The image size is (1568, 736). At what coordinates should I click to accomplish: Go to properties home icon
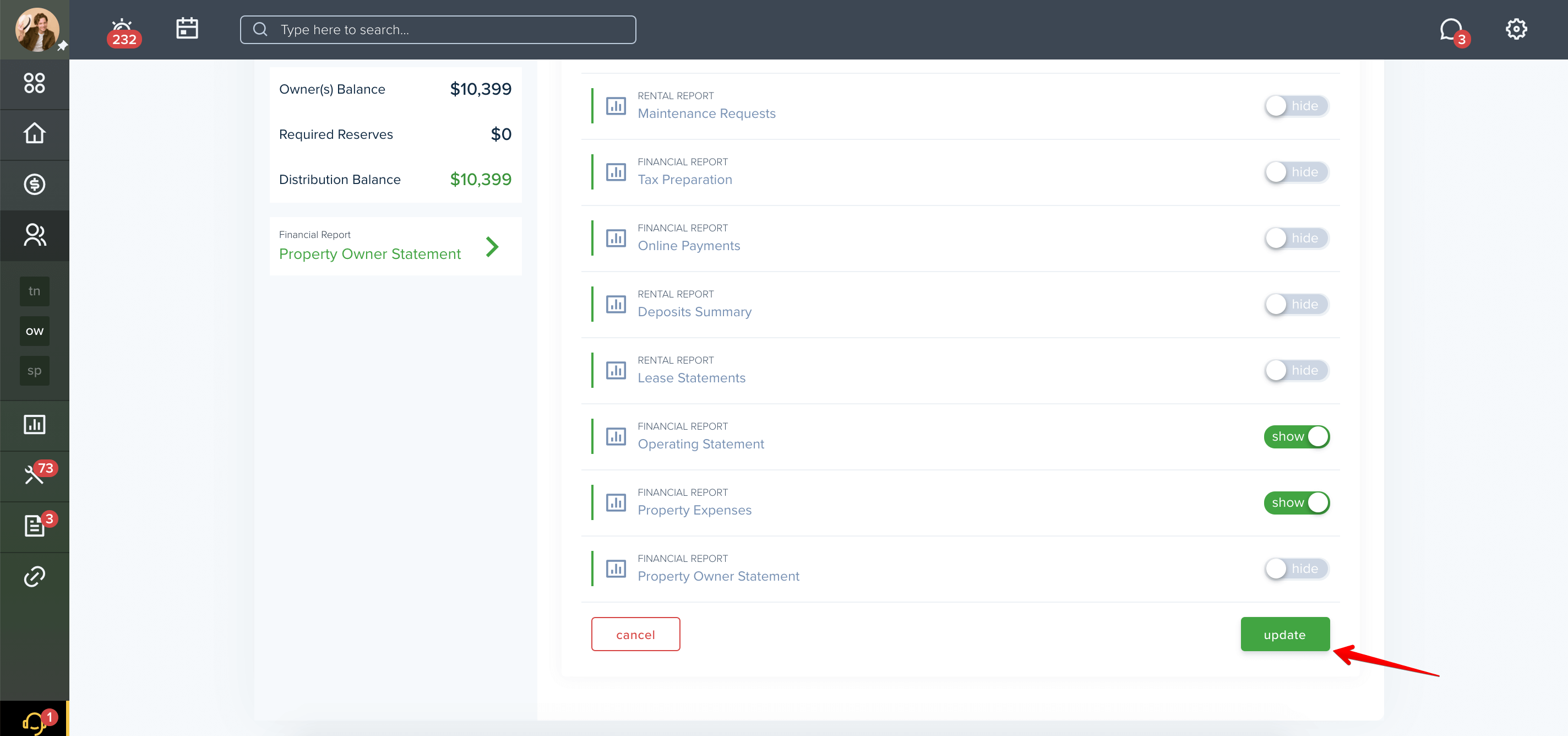coord(35,133)
